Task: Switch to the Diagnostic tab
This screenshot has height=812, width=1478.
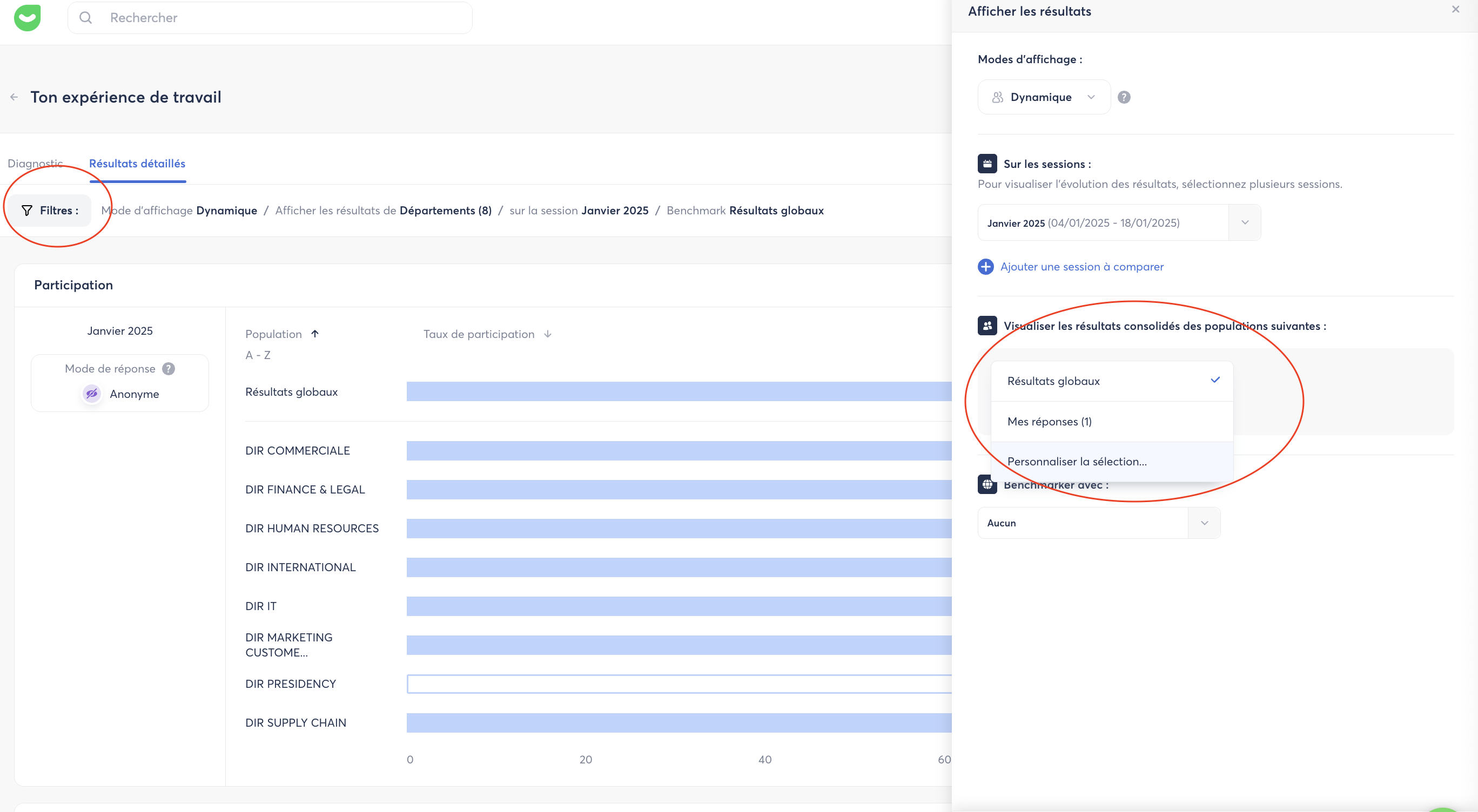Action: coord(35,164)
